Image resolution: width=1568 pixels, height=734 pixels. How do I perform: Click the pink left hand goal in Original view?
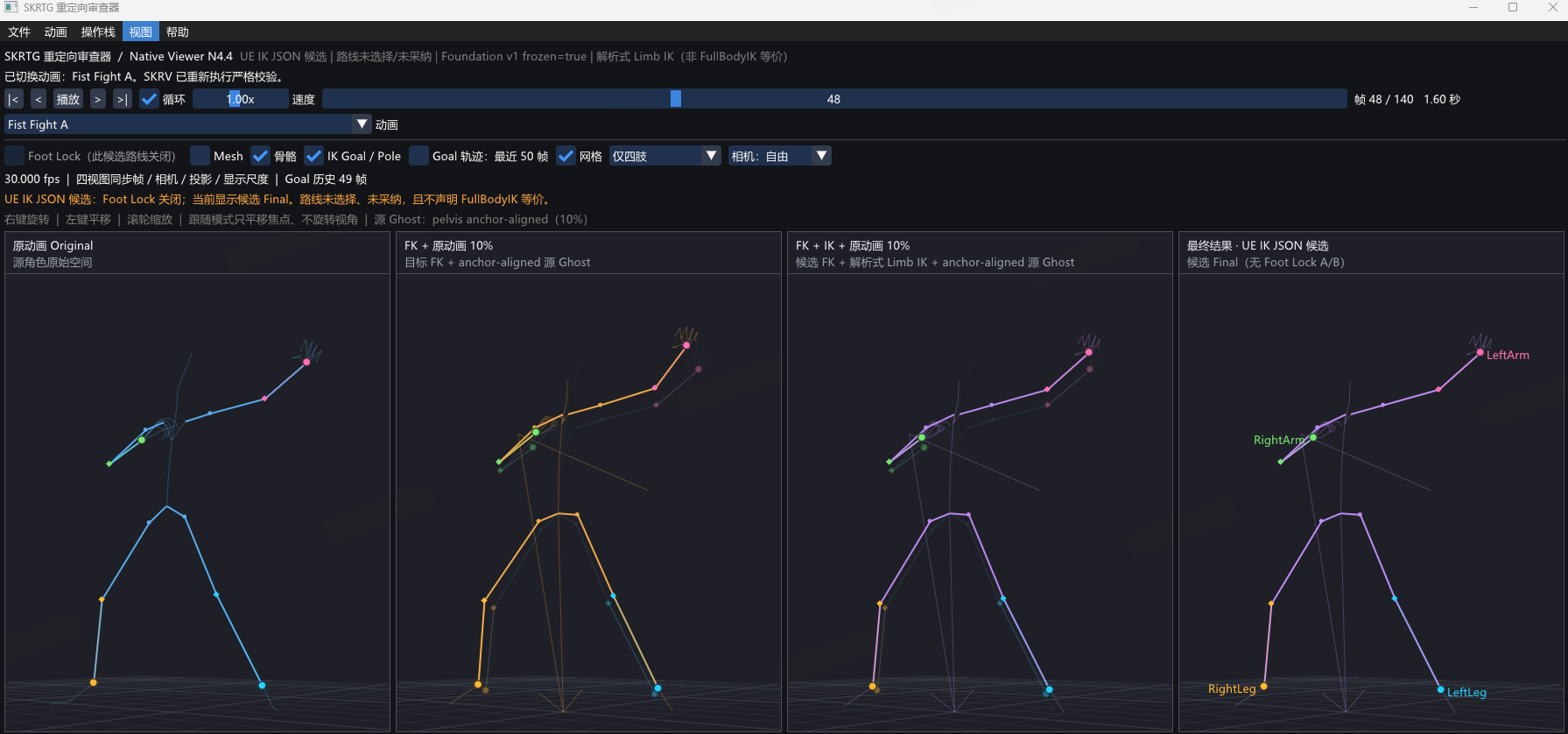point(306,362)
